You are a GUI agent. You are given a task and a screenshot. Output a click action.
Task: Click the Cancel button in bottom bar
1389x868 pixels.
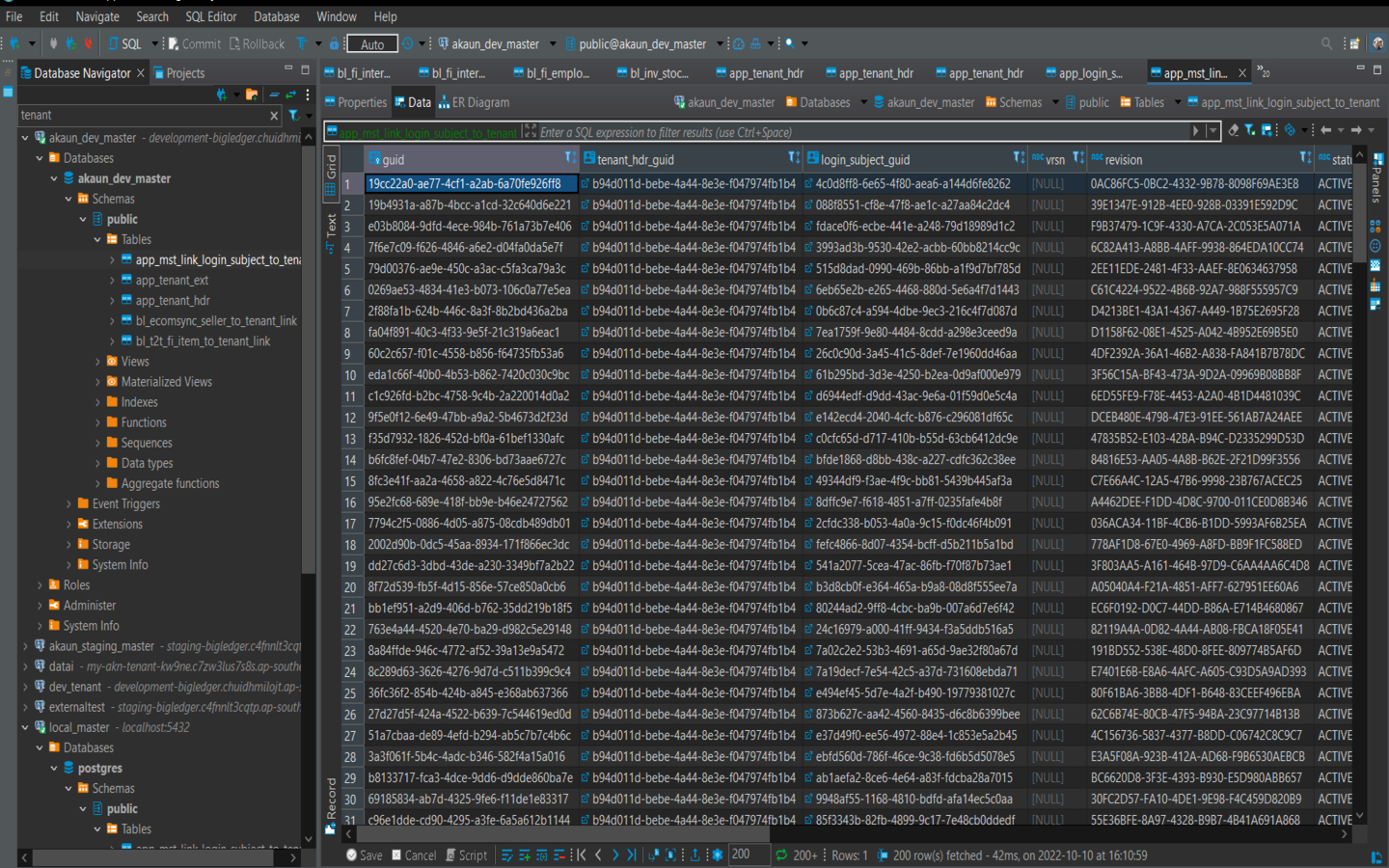(x=414, y=855)
